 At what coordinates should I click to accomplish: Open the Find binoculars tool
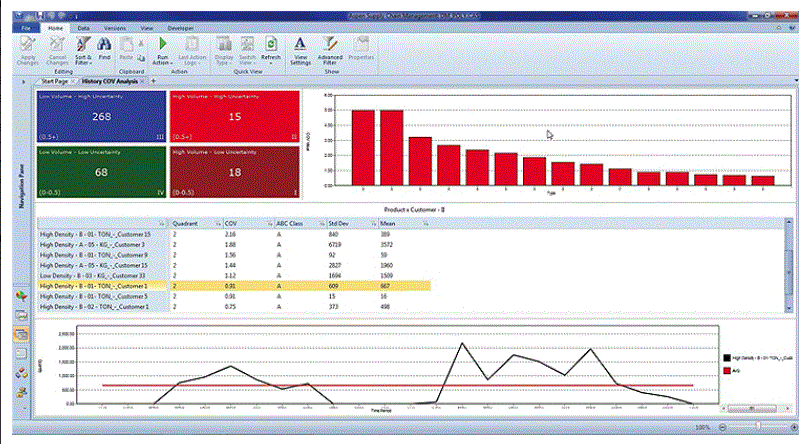coord(104,49)
